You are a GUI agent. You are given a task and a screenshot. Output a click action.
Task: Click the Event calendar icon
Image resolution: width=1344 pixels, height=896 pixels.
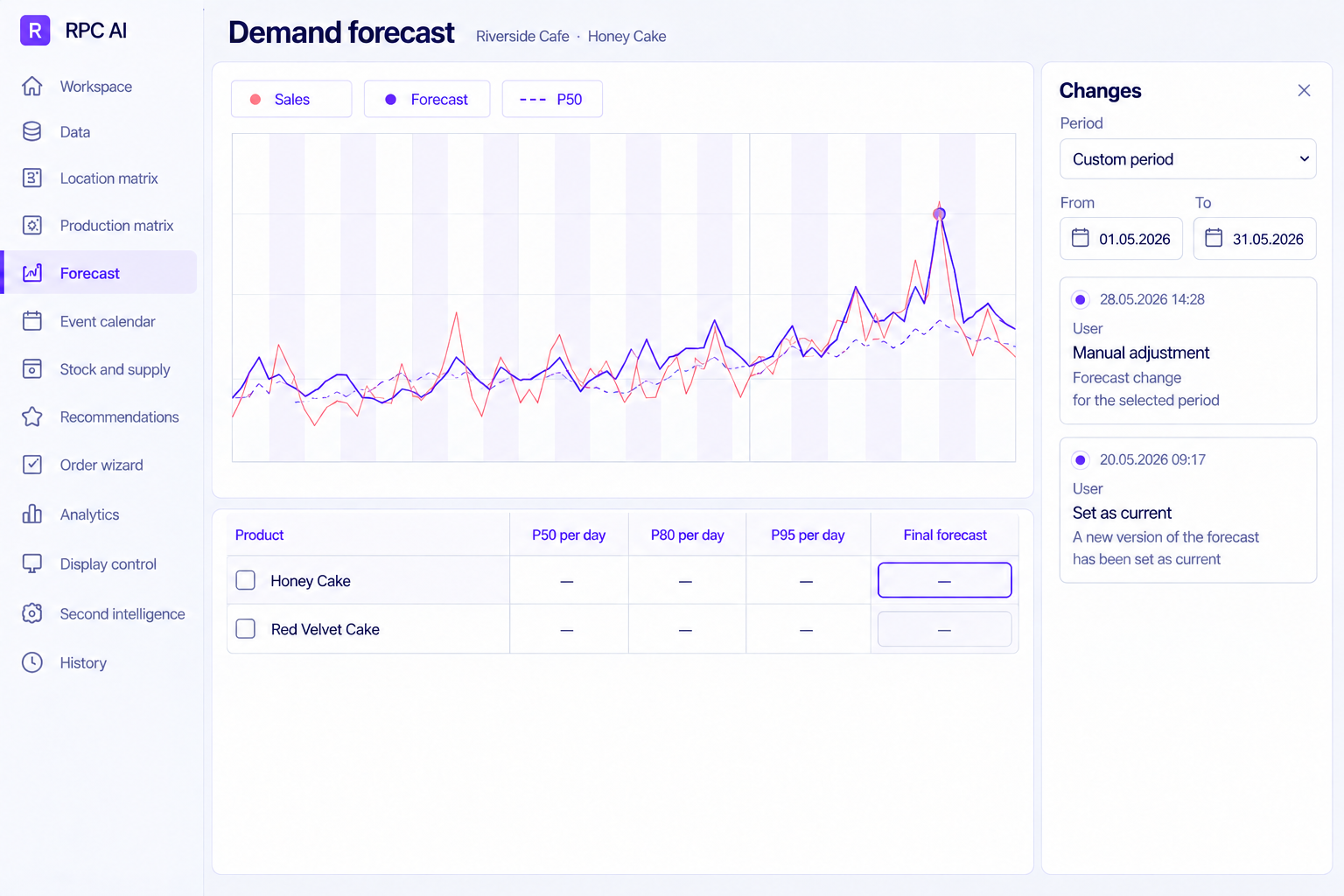click(x=32, y=321)
